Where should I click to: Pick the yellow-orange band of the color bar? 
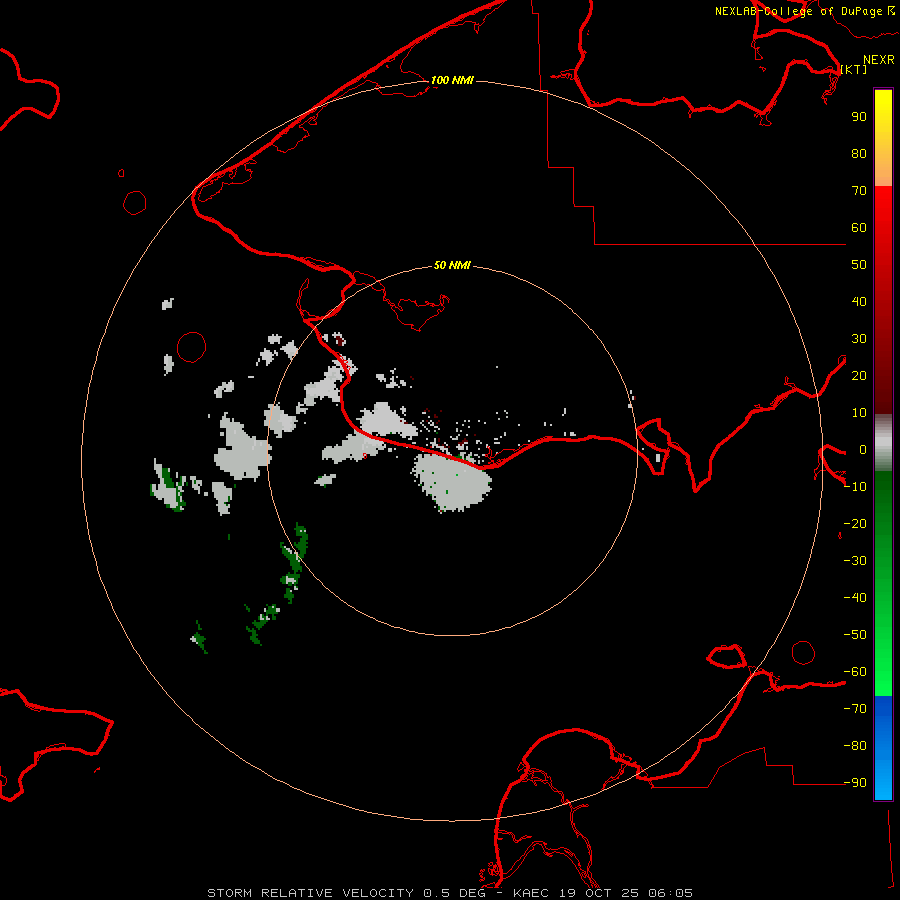[883, 138]
